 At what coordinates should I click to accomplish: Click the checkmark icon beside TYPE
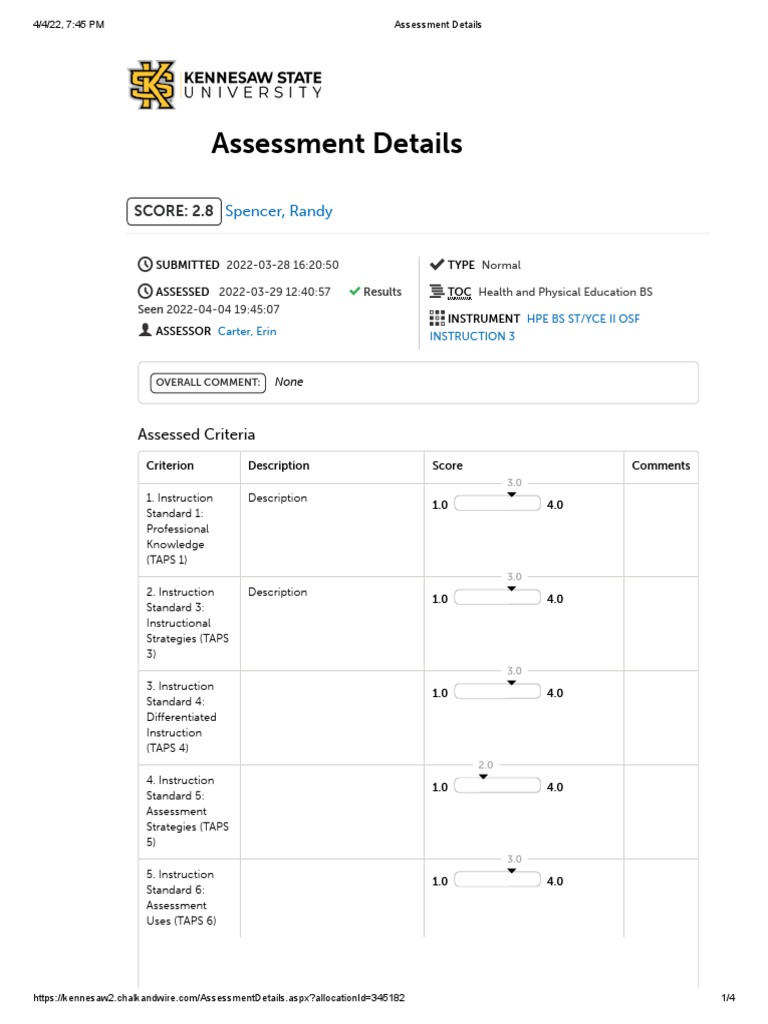pyautogui.click(x=437, y=265)
